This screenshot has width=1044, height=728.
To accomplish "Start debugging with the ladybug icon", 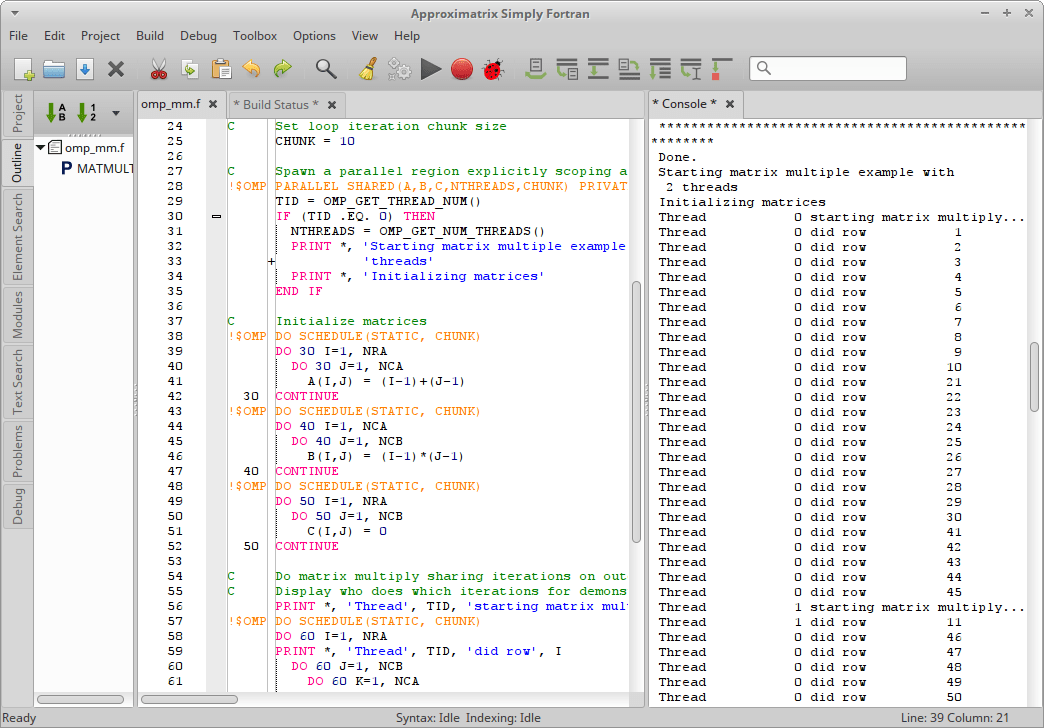I will click(493, 69).
